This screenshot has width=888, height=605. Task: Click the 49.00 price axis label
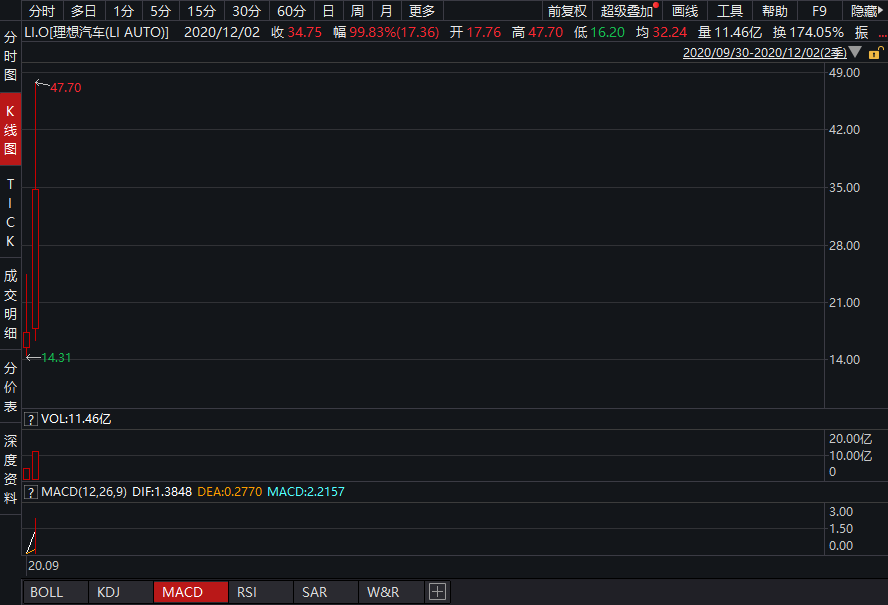click(844, 73)
